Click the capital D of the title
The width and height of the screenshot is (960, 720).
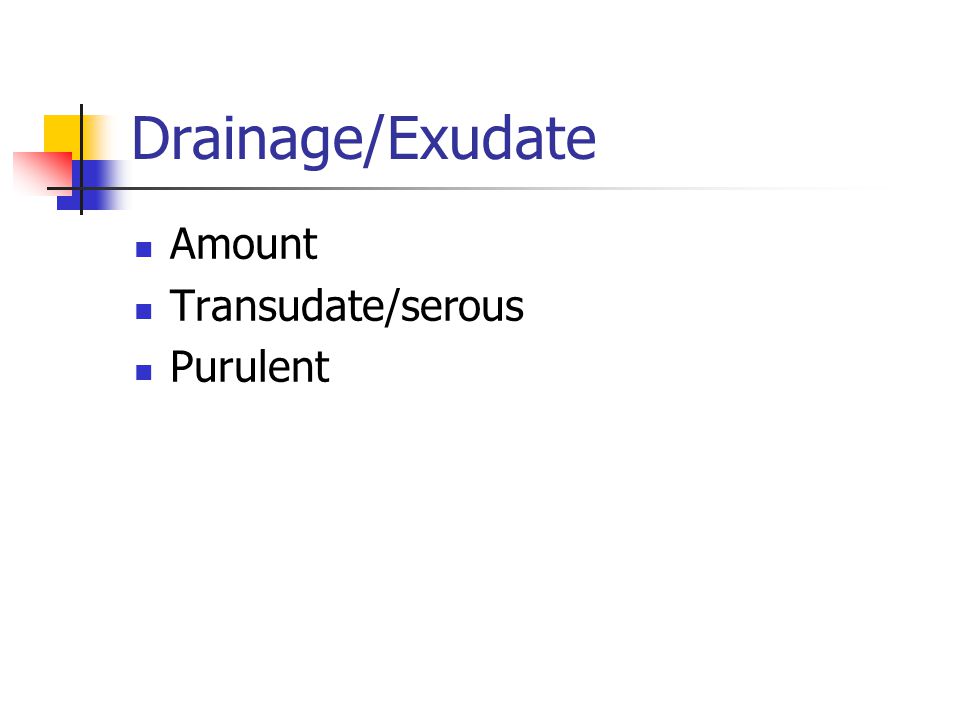(x=151, y=138)
